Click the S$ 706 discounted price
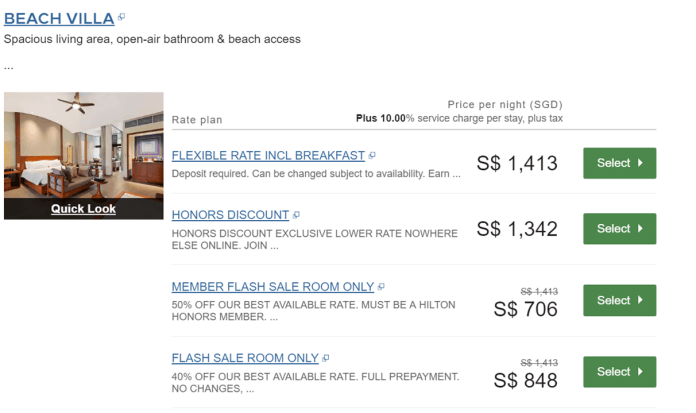Image resolution: width=696 pixels, height=413 pixels. pos(525,309)
